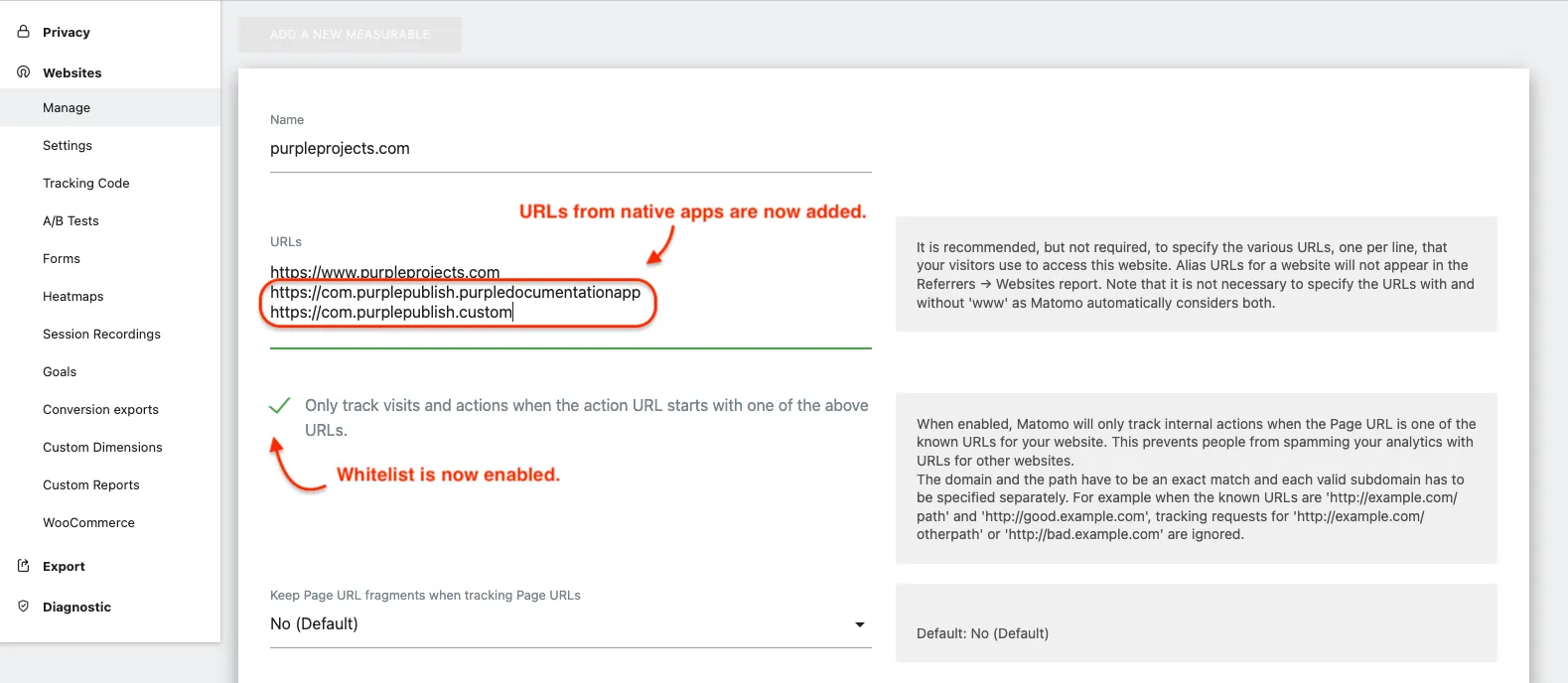This screenshot has width=1568, height=683.
Task: Open the Goals page
Action: [x=60, y=371]
